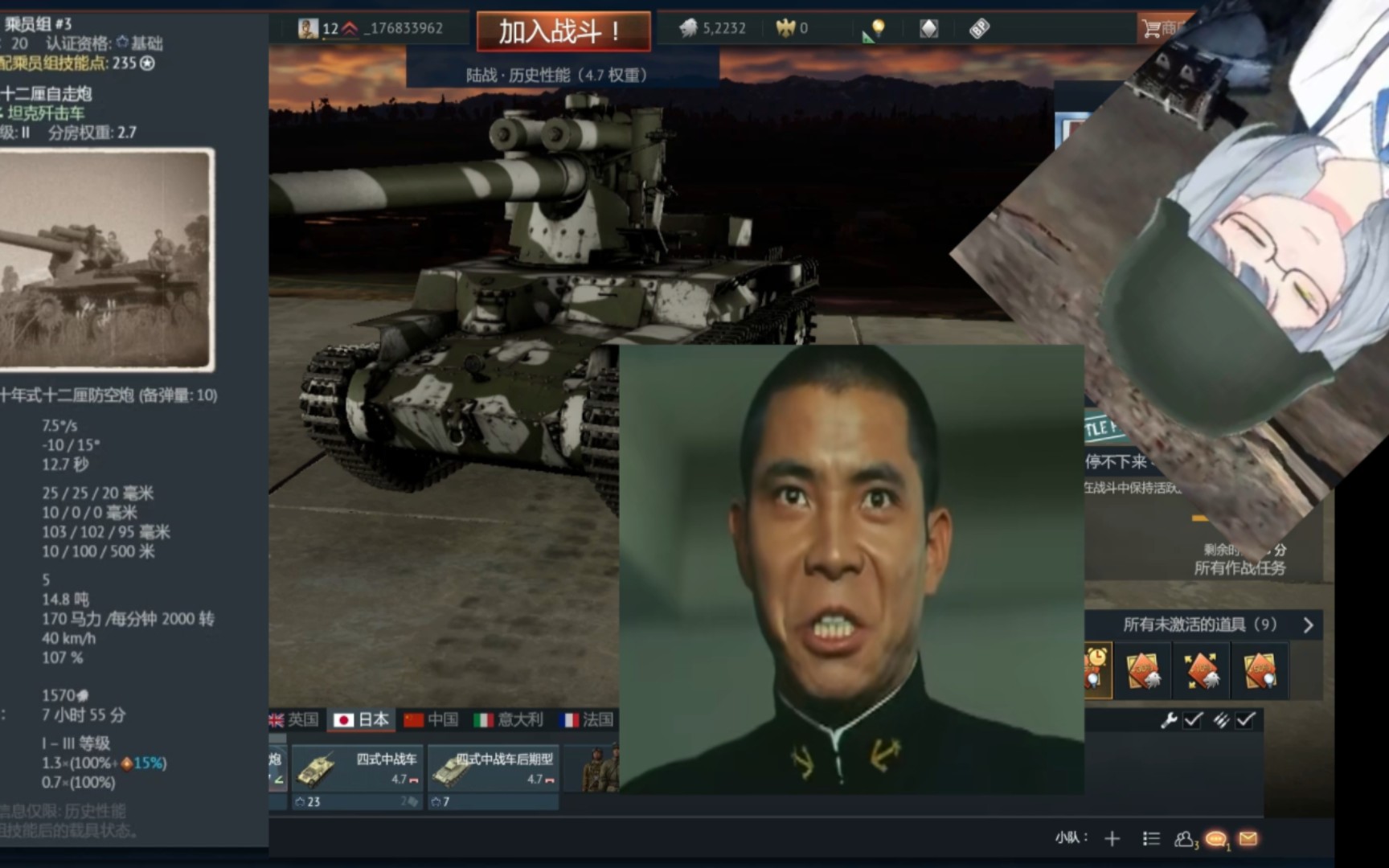Click the golden eagle currency icon

(x=785, y=29)
